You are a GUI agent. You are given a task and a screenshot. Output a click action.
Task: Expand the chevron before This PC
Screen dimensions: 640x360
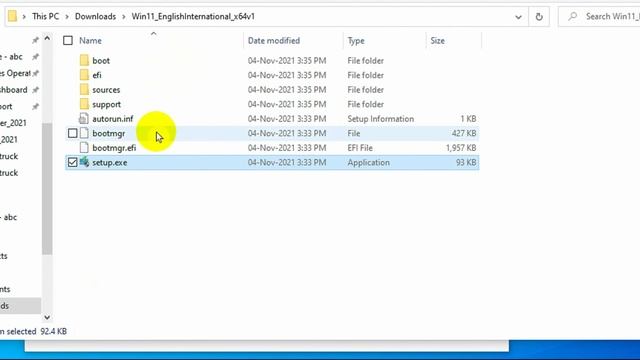(x=24, y=17)
